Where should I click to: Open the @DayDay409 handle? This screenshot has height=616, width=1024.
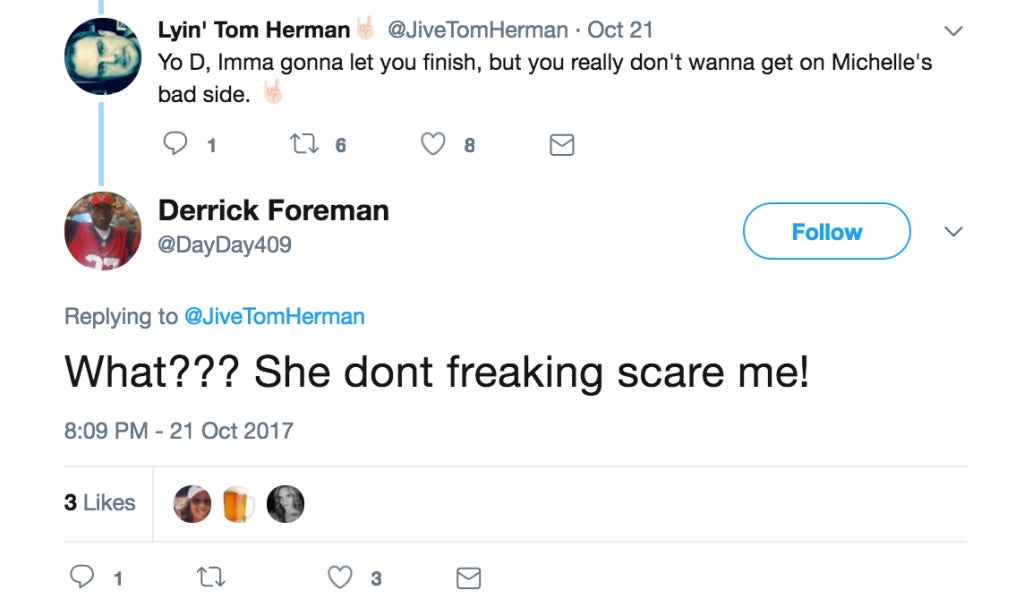[225, 244]
